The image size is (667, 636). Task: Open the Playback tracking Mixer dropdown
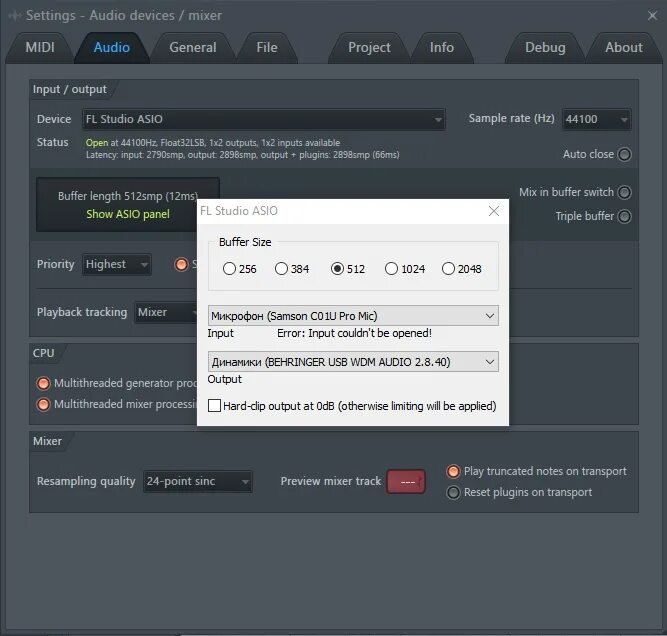[166, 313]
